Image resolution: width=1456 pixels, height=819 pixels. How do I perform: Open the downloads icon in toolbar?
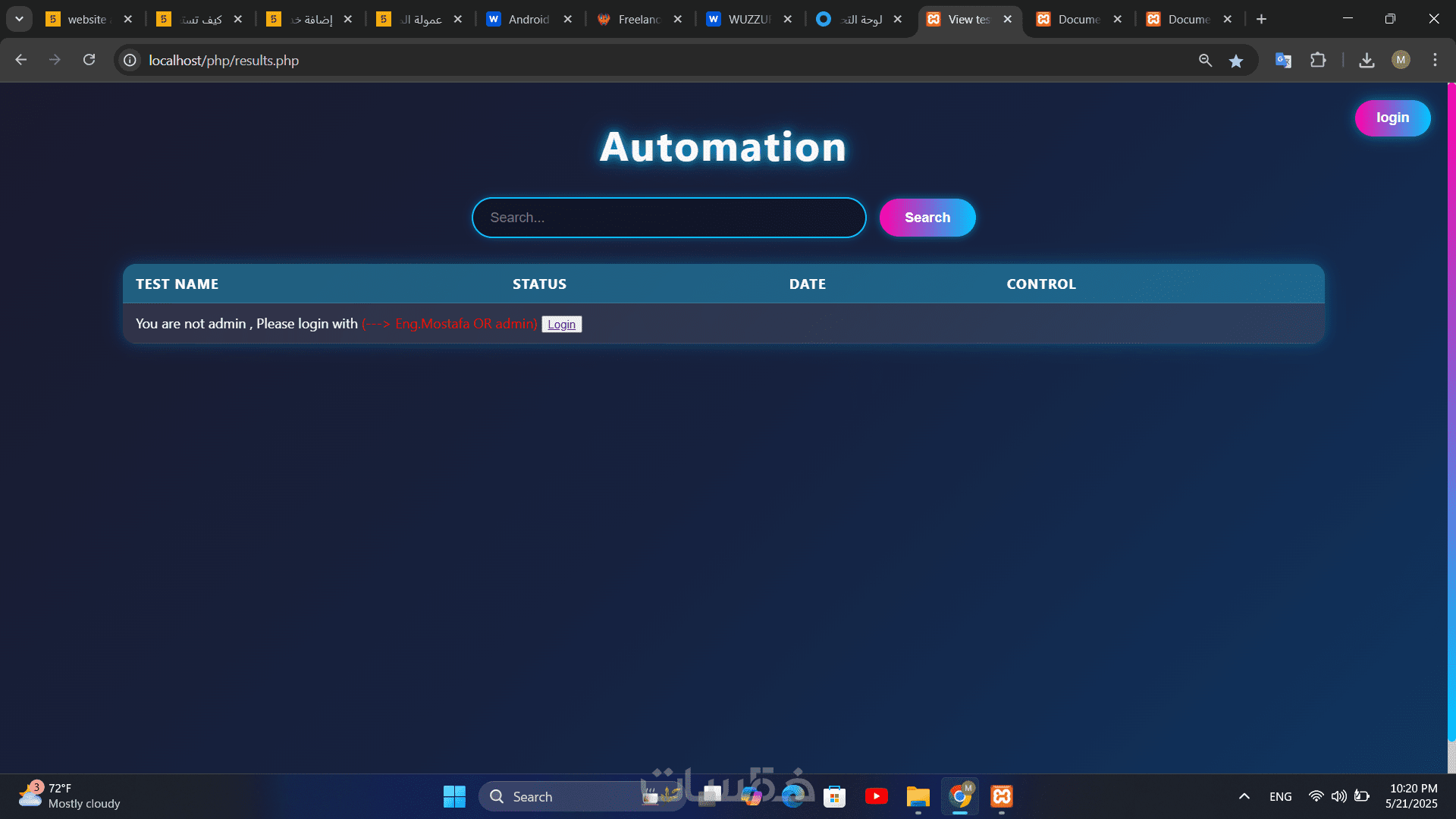click(x=1367, y=61)
